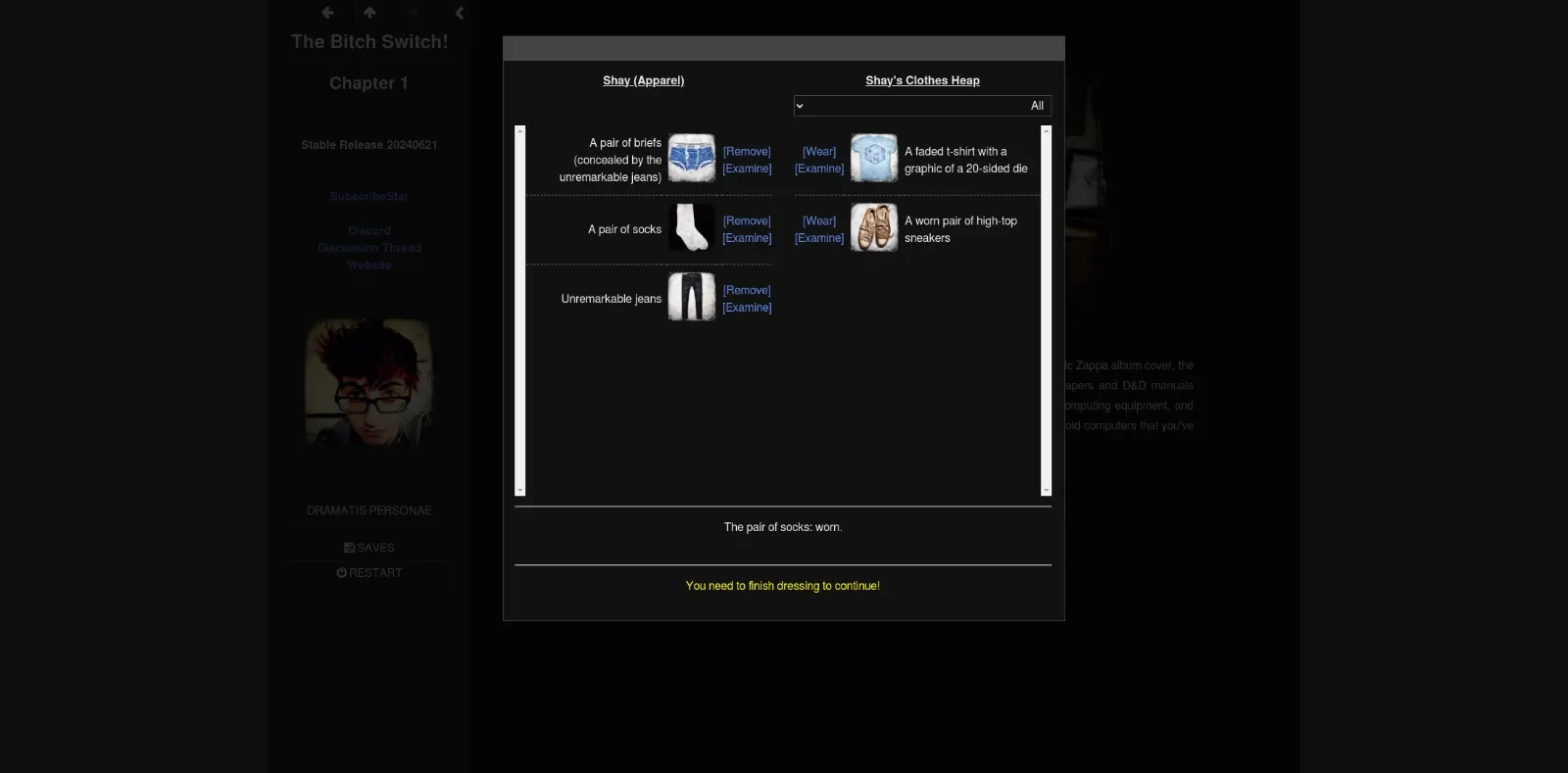This screenshot has width=1568, height=773.
Task: Open DRAMATIS PERSONAE panel
Action: click(x=369, y=510)
